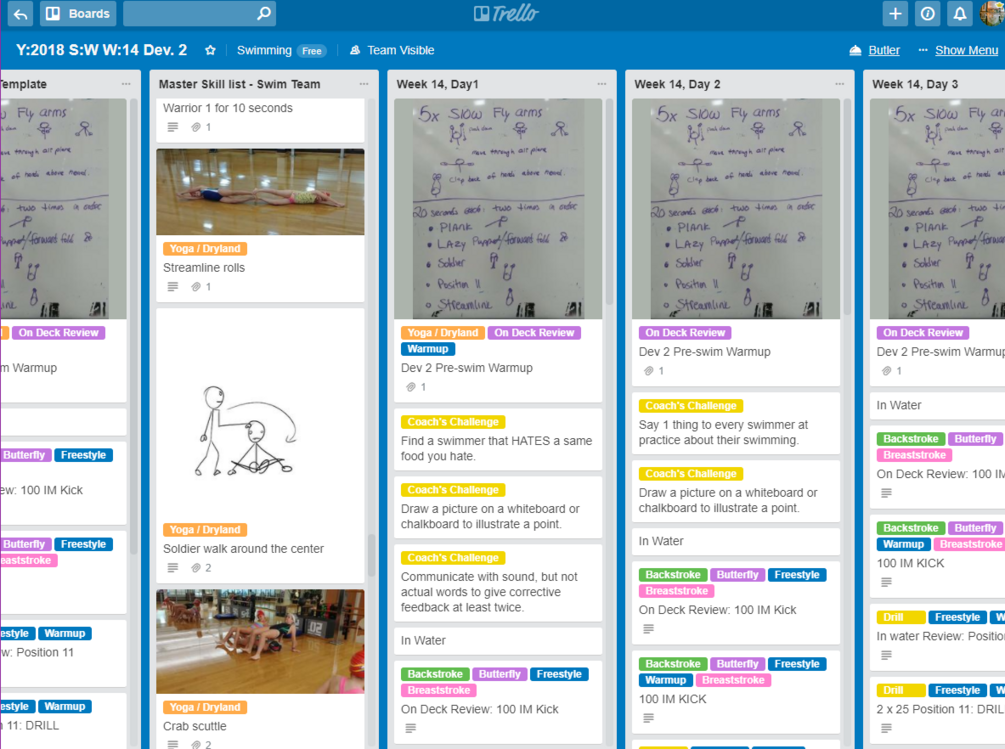1005x749 pixels.
Task: Click description icon on Streamline rolls card
Action: tap(173, 287)
